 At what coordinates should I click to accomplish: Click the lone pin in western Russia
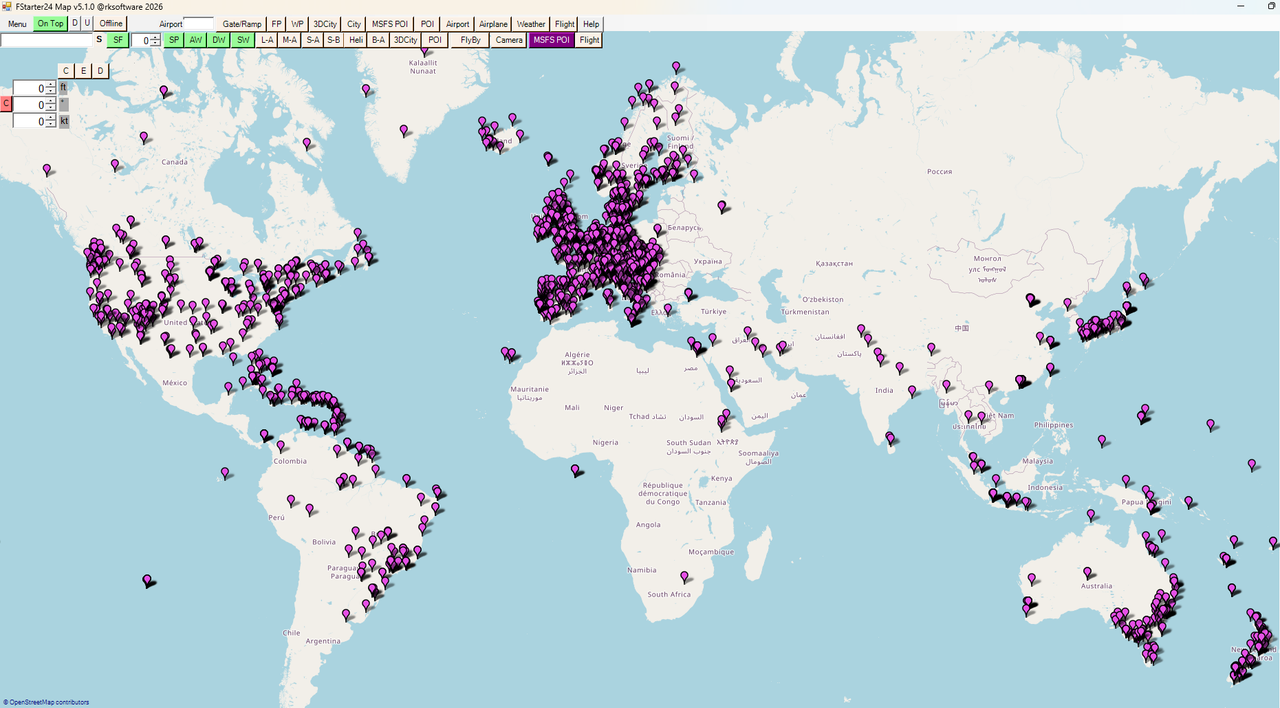point(722,206)
